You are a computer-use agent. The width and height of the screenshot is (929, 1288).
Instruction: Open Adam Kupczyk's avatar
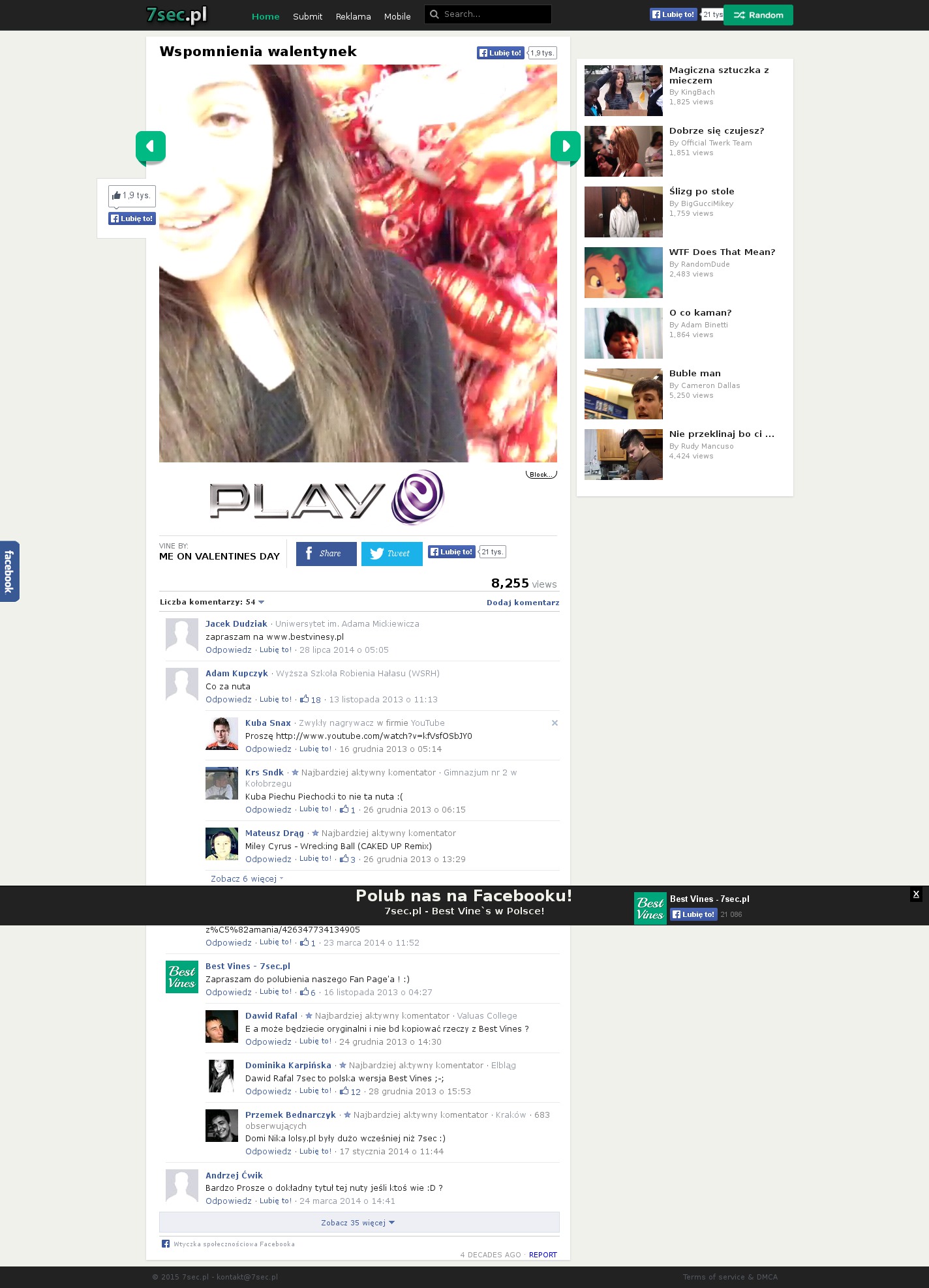[182, 684]
